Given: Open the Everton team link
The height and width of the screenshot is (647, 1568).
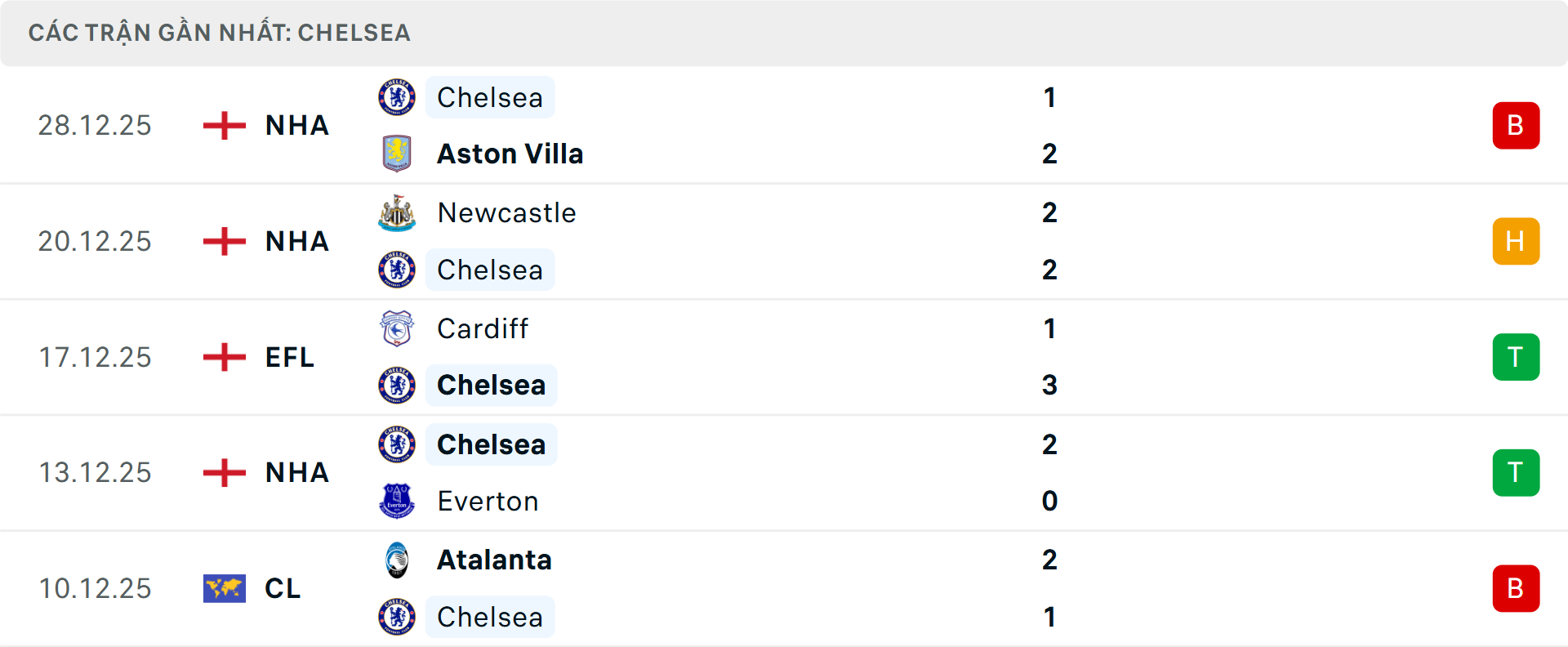Looking at the screenshot, I should (x=488, y=501).
